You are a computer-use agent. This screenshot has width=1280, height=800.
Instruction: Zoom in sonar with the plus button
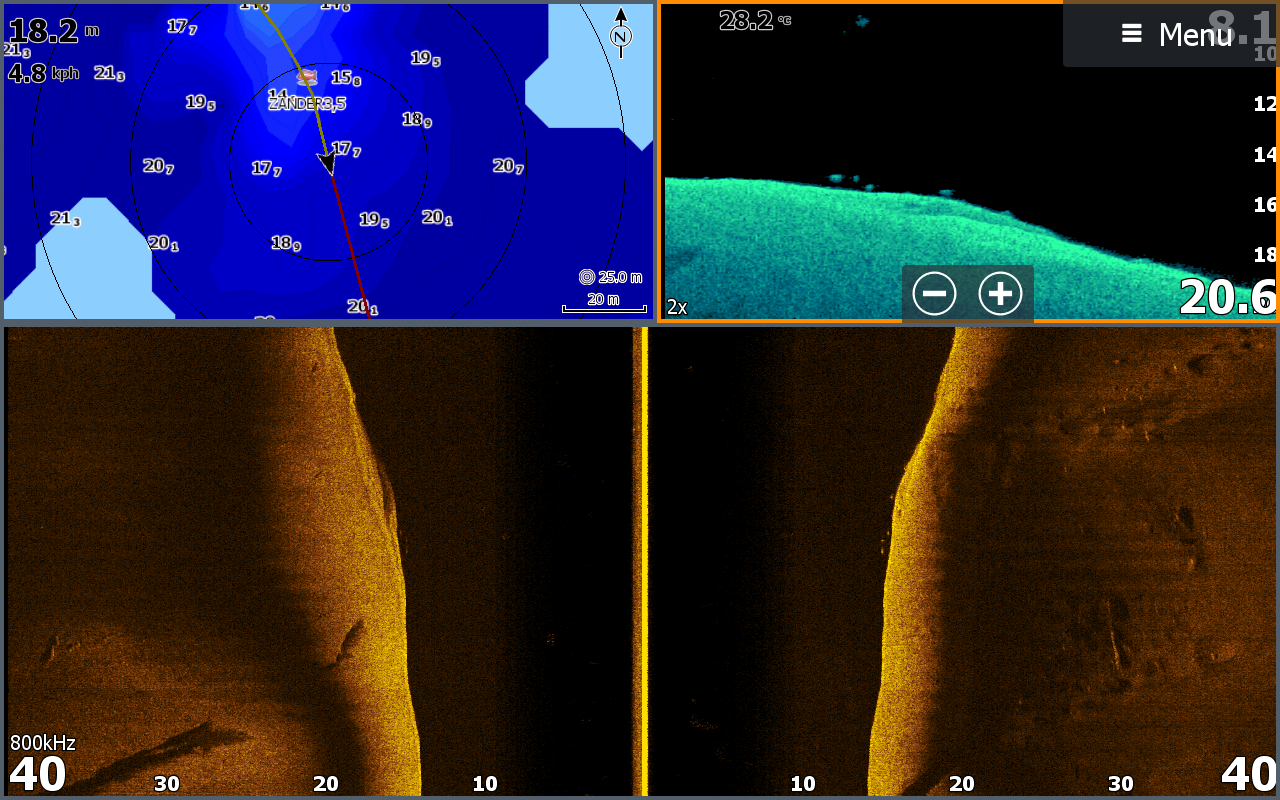1000,294
